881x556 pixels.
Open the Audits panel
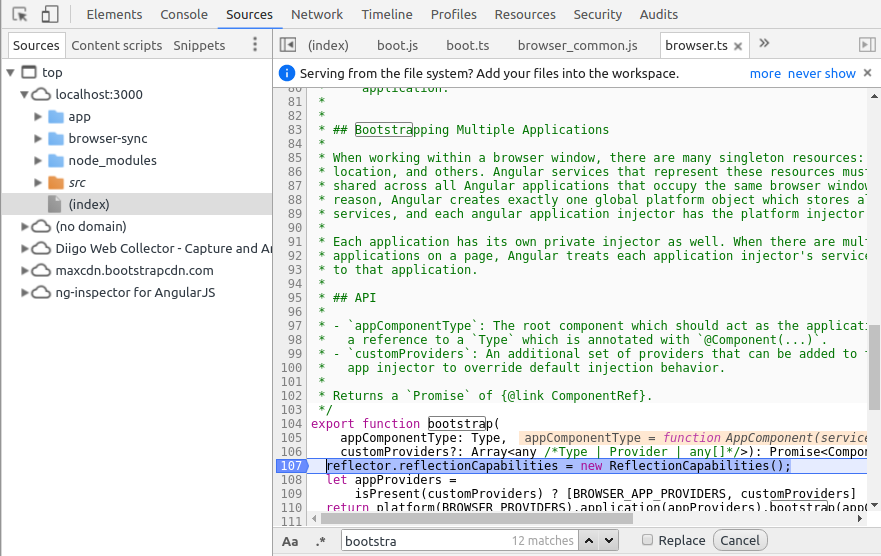pyautogui.click(x=659, y=15)
